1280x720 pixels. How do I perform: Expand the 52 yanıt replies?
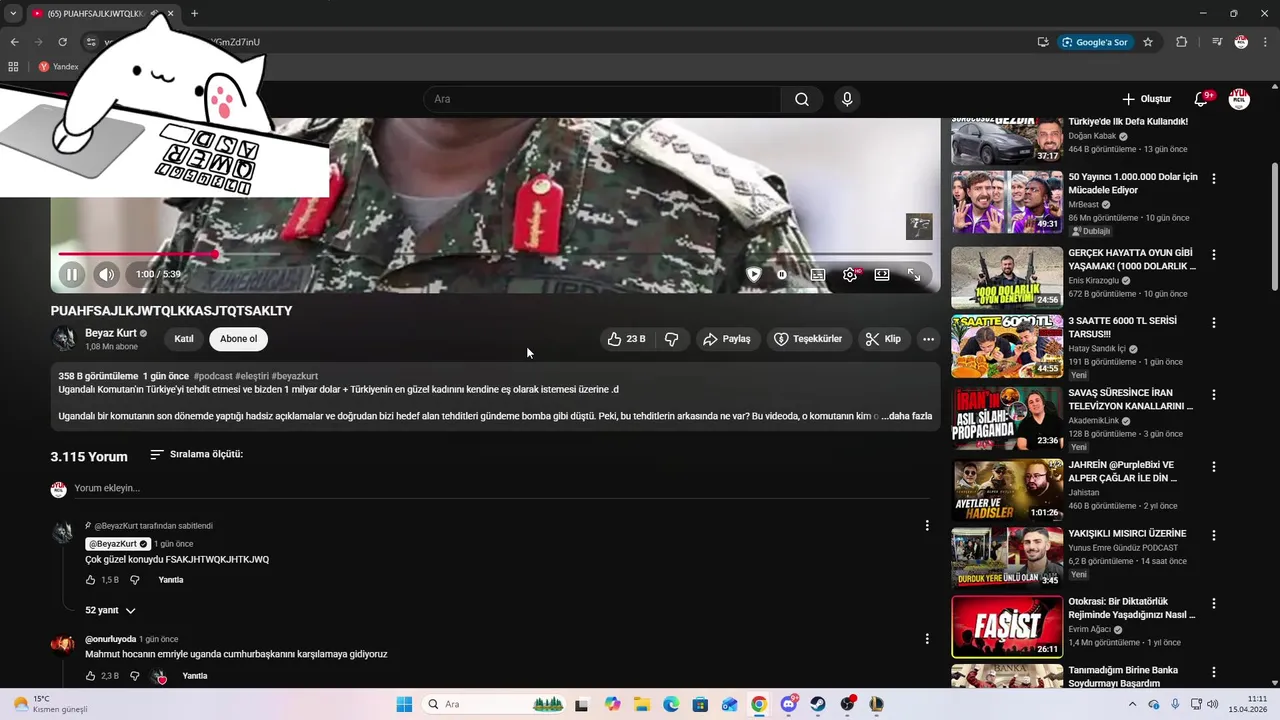click(x=110, y=610)
